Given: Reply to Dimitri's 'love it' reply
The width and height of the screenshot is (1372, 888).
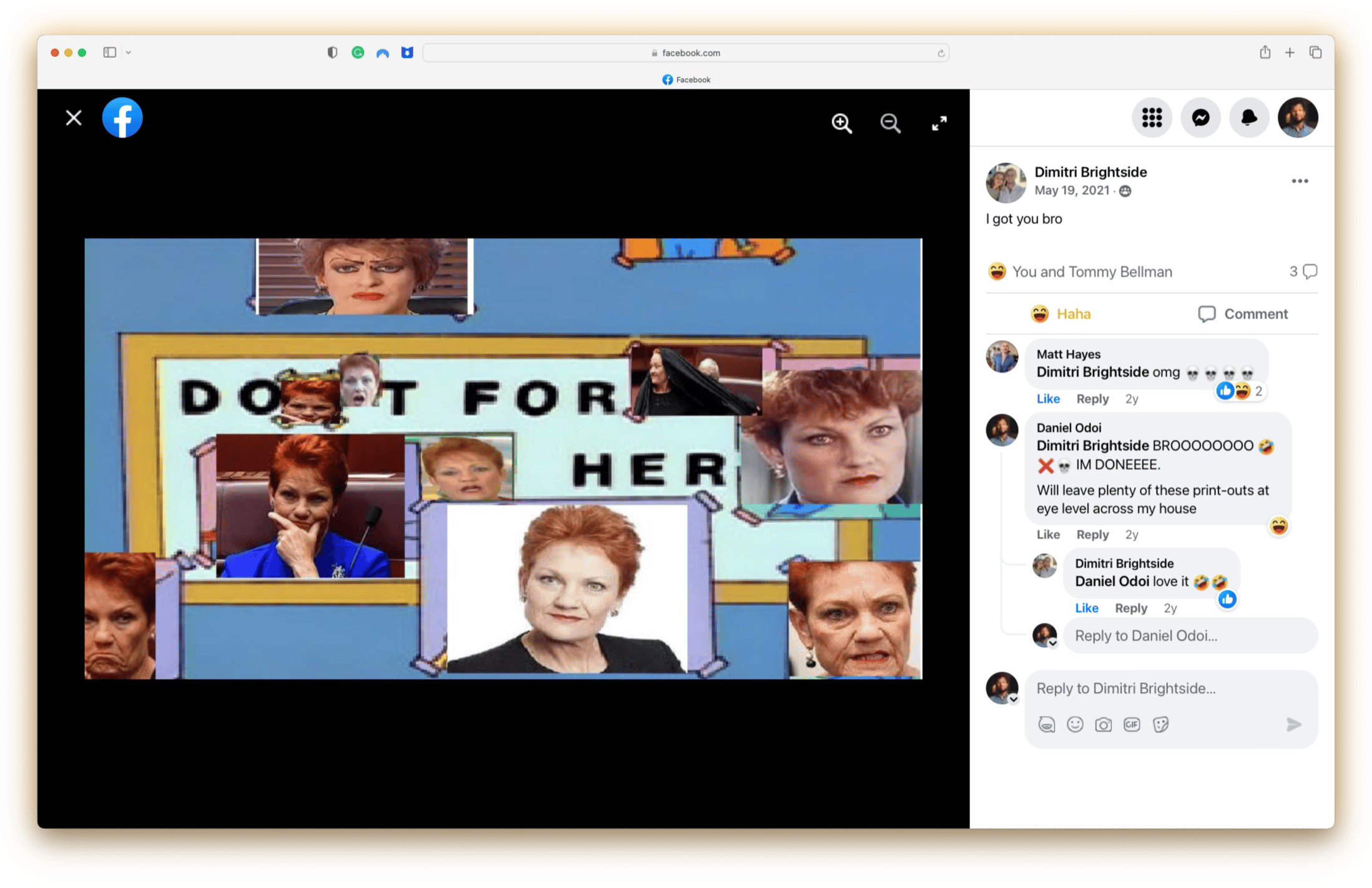Looking at the screenshot, I should click(x=1131, y=608).
